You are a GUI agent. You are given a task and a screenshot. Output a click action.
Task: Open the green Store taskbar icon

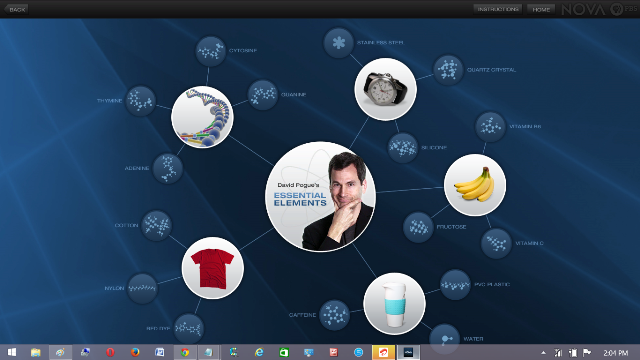tap(284, 352)
